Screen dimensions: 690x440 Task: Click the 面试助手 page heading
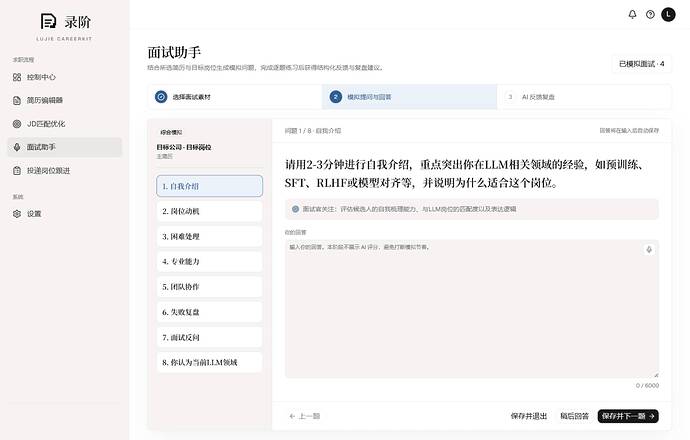click(174, 52)
